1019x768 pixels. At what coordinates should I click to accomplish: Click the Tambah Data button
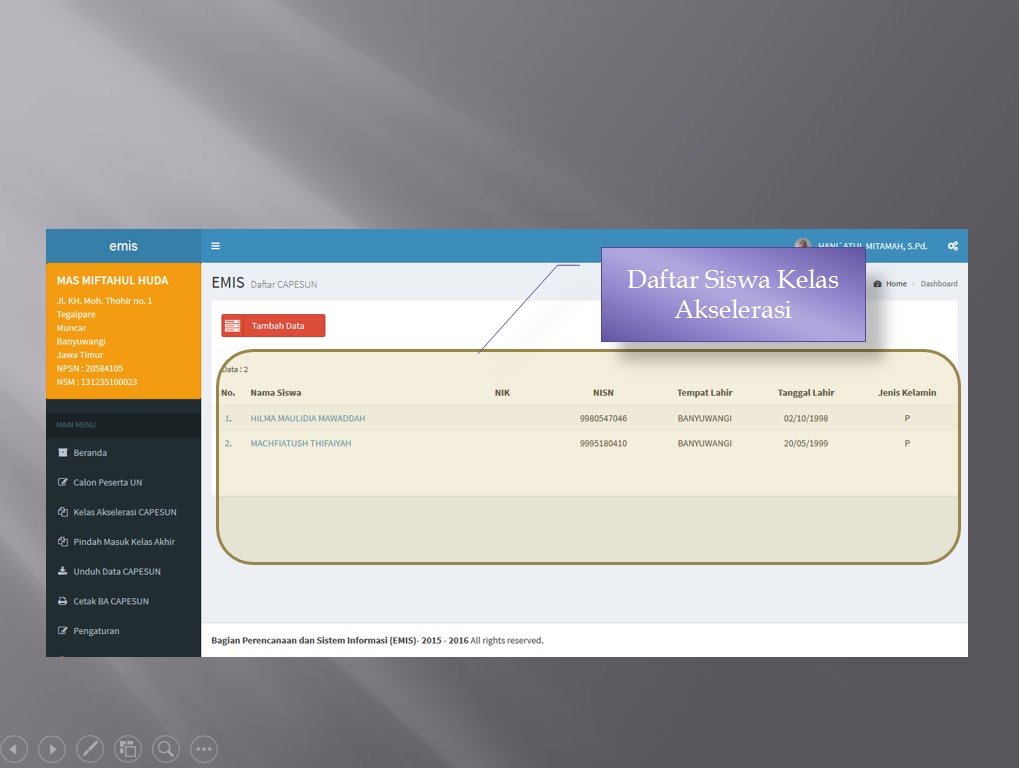(x=273, y=326)
